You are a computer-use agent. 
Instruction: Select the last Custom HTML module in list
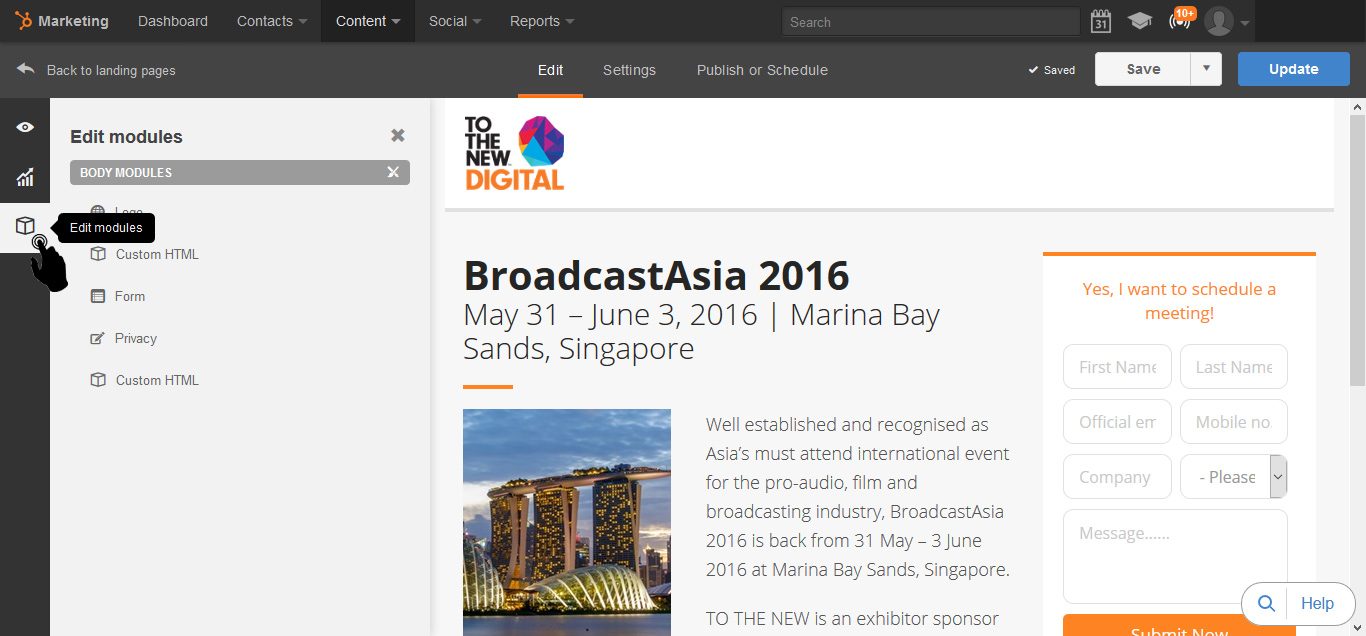pyautogui.click(x=157, y=380)
